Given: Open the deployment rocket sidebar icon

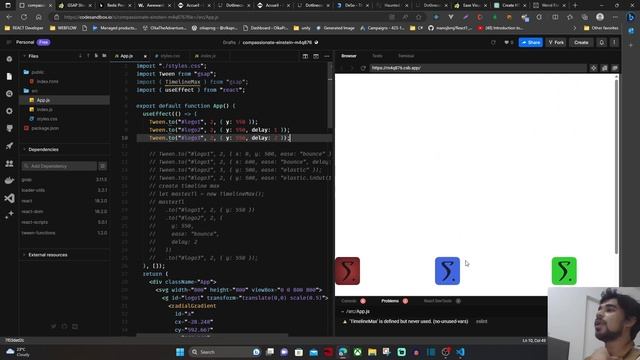Looking at the screenshot, I should point(9,146).
